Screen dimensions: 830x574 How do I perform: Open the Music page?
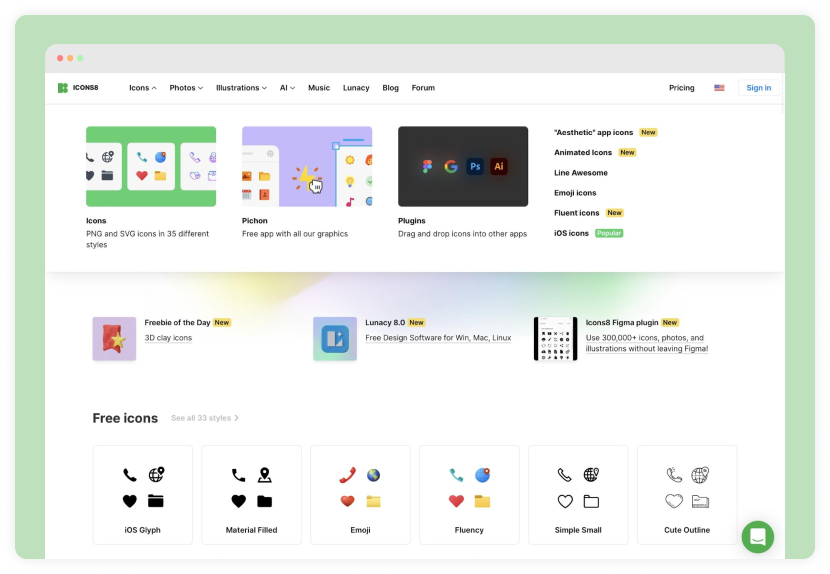point(319,88)
